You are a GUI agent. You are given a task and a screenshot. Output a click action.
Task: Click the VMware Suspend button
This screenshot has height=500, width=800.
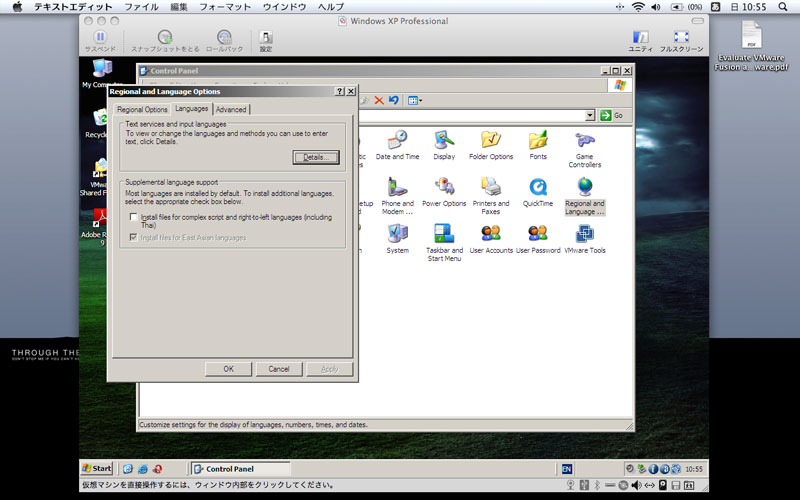point(101,41)
